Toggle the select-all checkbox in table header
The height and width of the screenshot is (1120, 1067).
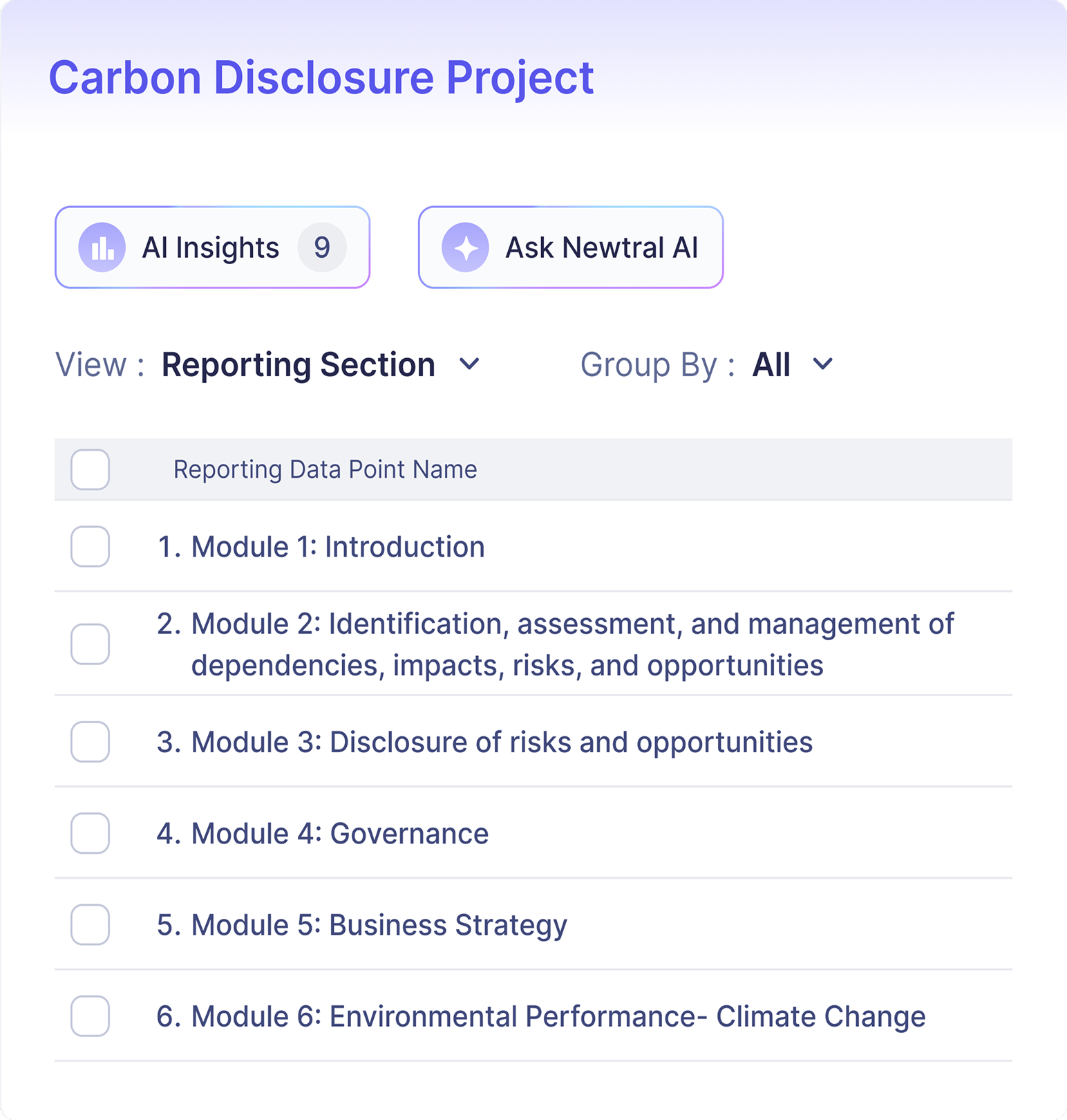click(91, 469)
